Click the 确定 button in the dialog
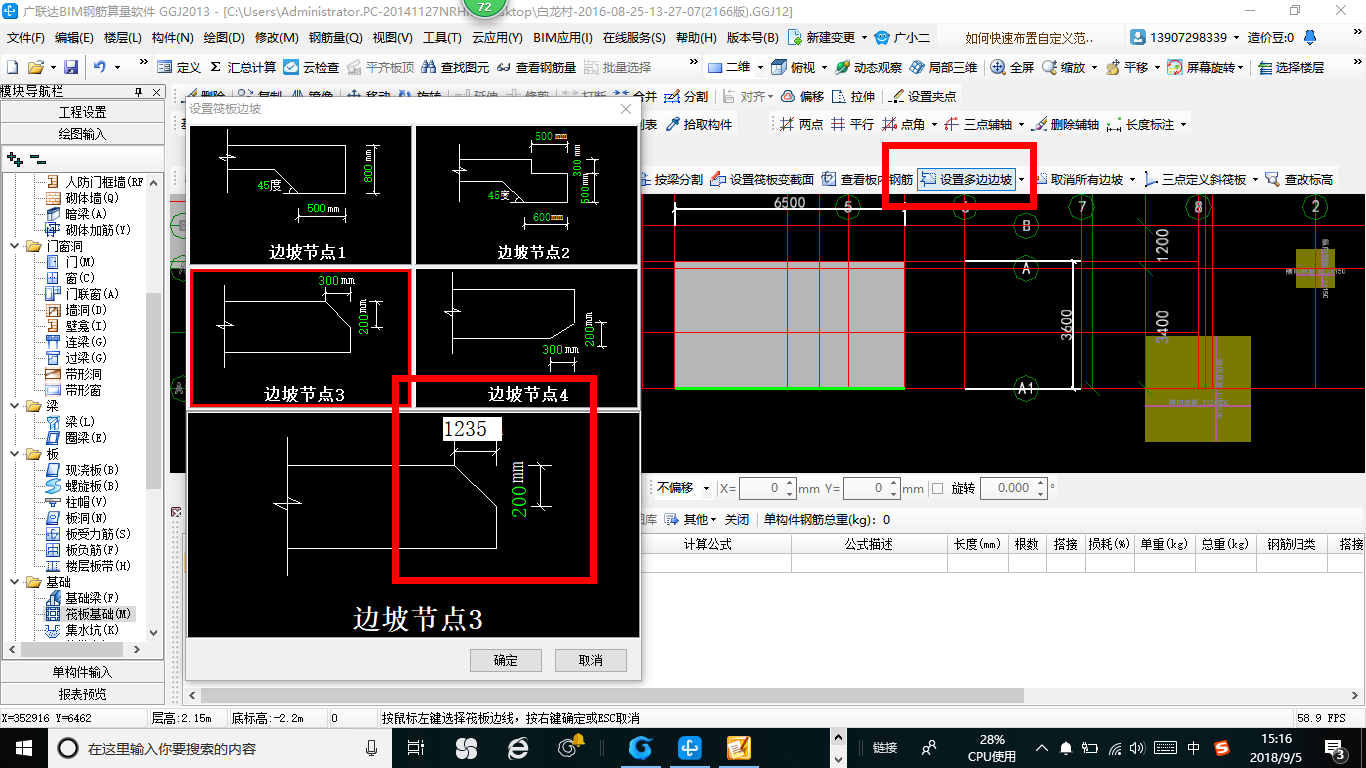This screenshot has height=768, width=1366. 506,660
